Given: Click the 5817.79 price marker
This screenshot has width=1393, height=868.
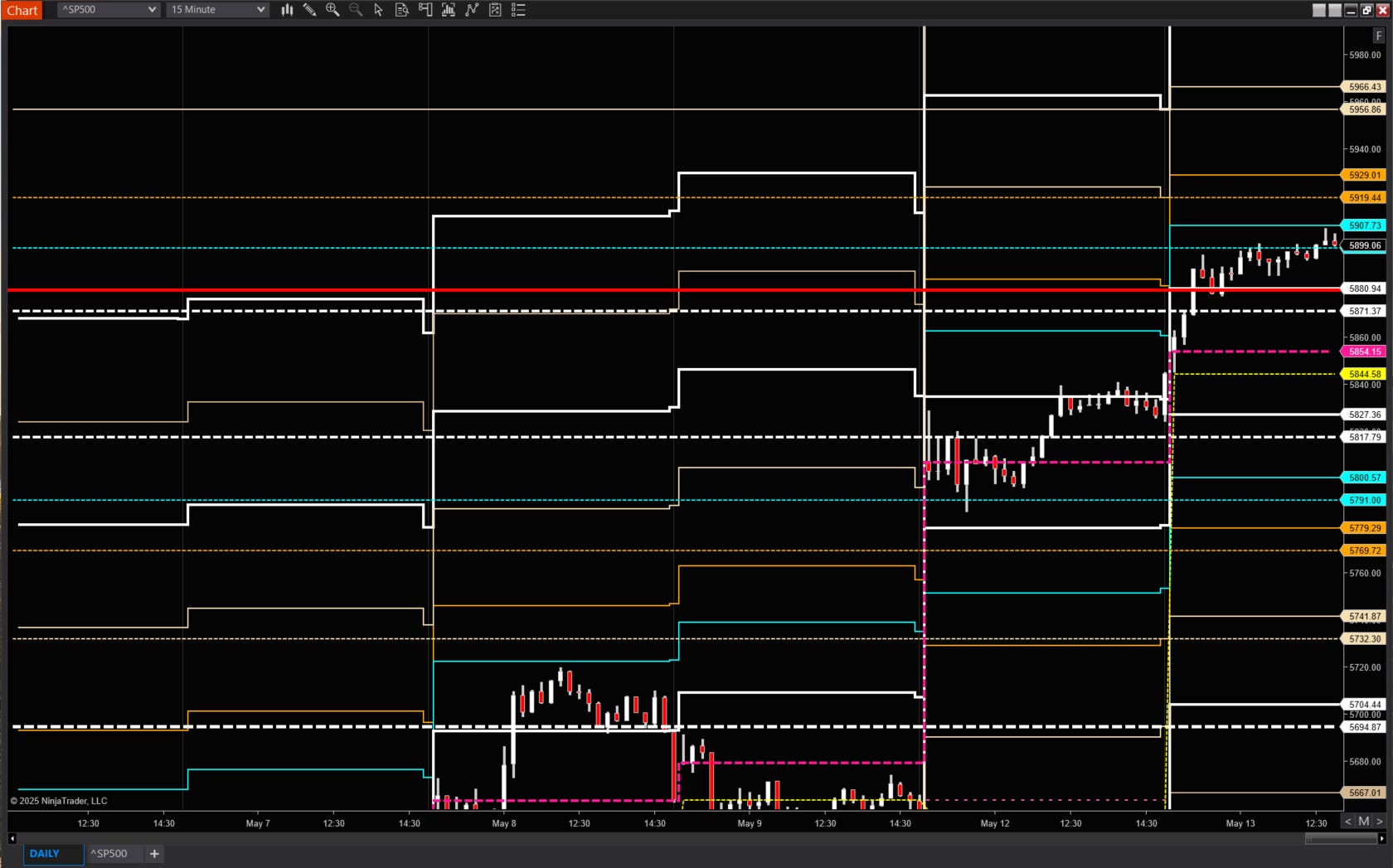Looking at the screenshot, I should pyautogui.click(x=1364, y=437).
